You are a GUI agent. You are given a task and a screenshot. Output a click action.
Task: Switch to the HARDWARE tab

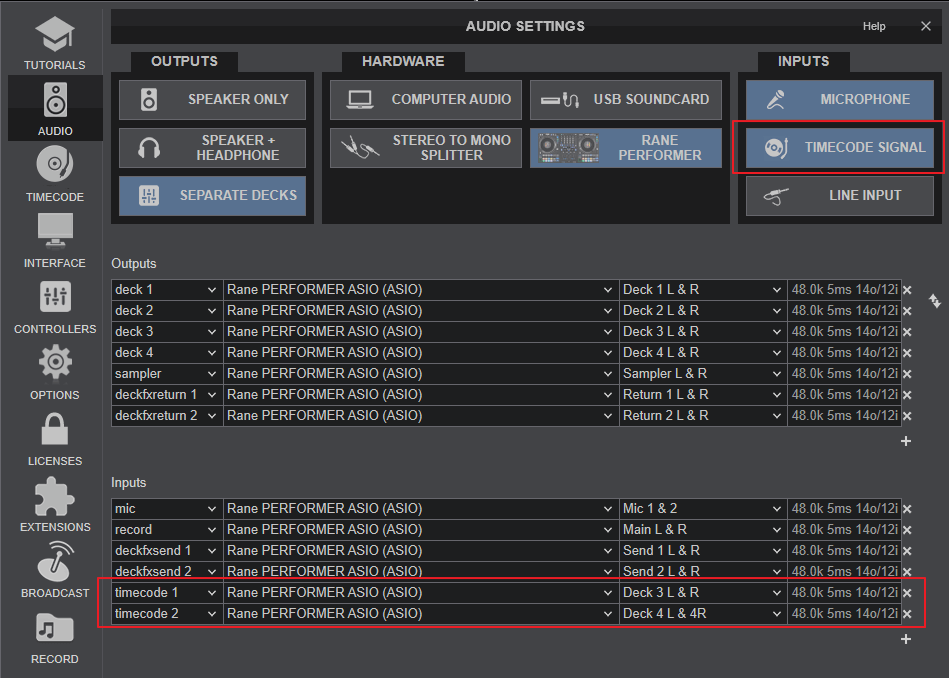click(x=403, y=61)
